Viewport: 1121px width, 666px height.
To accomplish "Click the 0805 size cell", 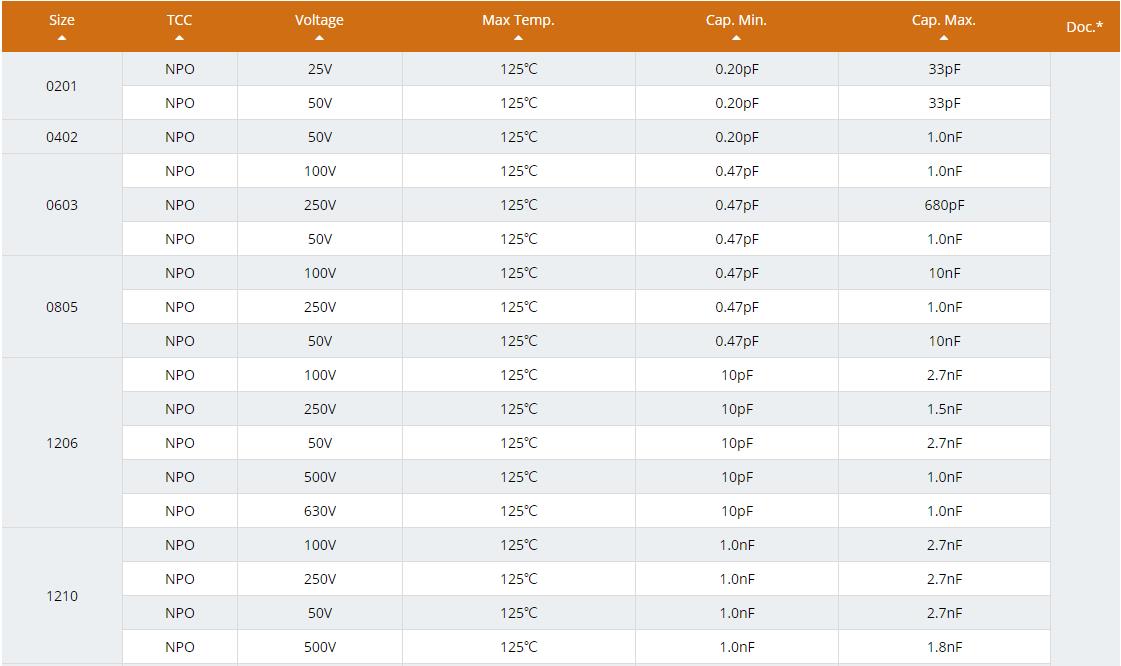I will point(62,307).
